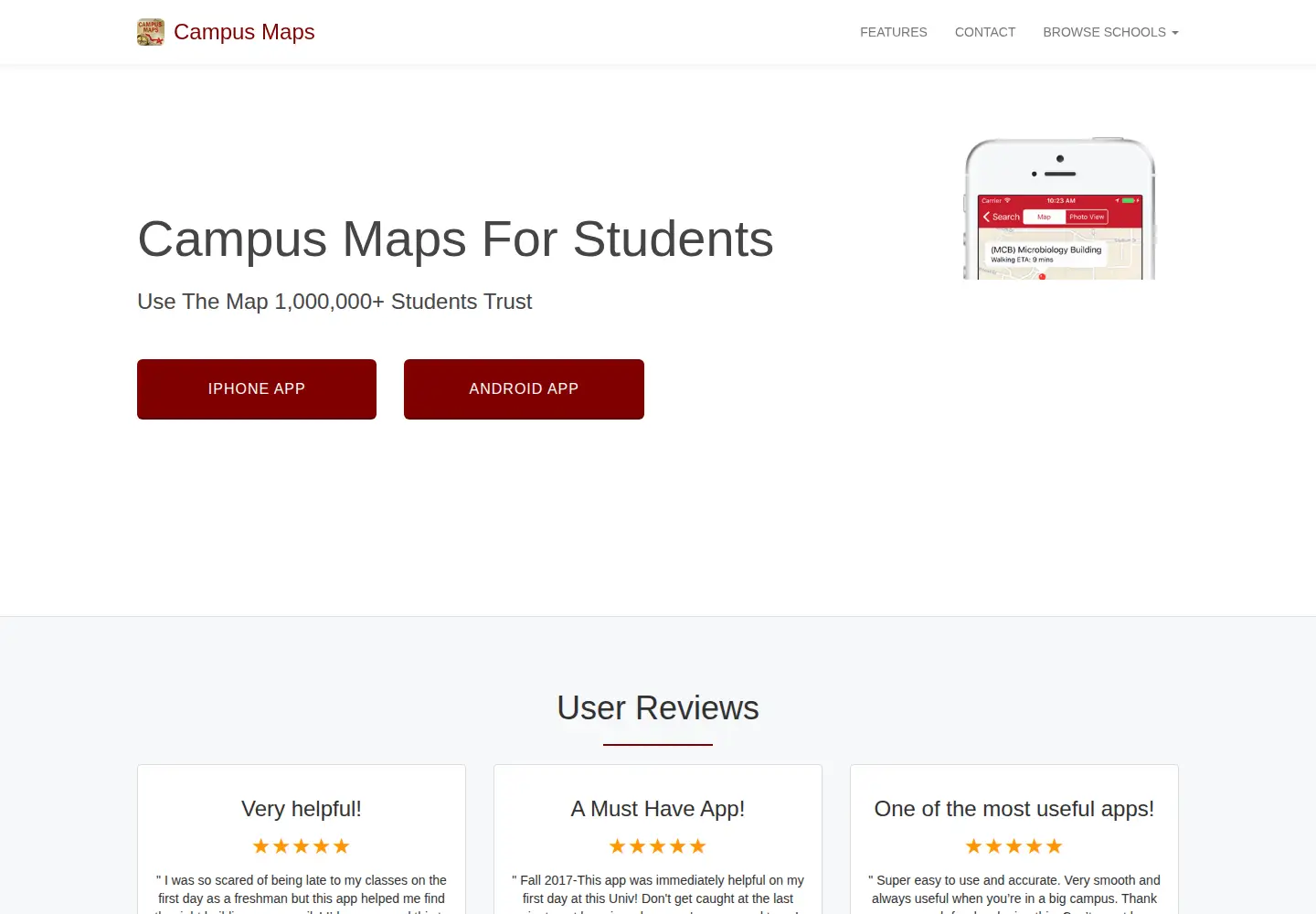
Task: Open the Contact nav link
Action: (985, 32)
